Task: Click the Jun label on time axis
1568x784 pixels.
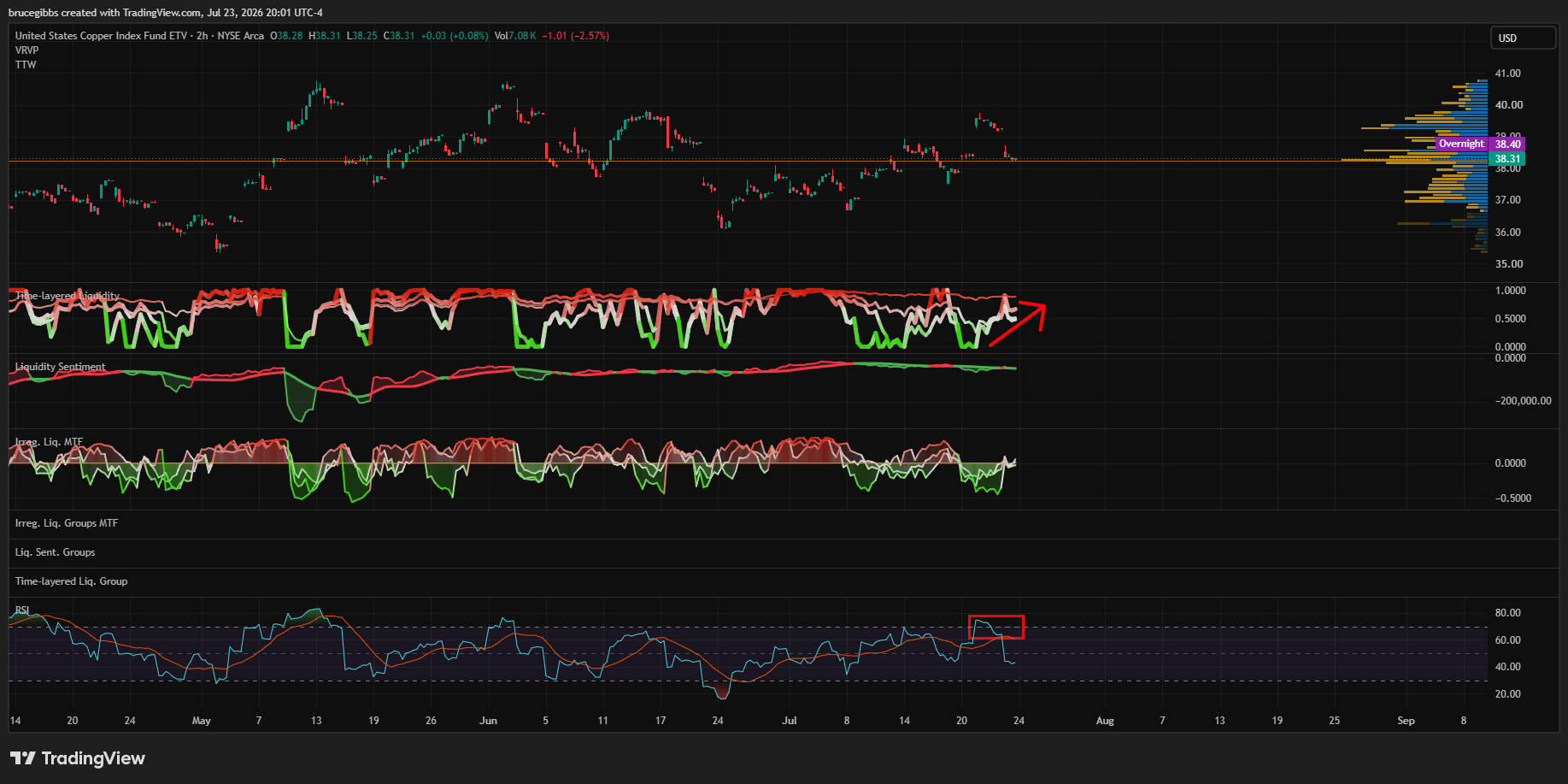Action: 489,721
